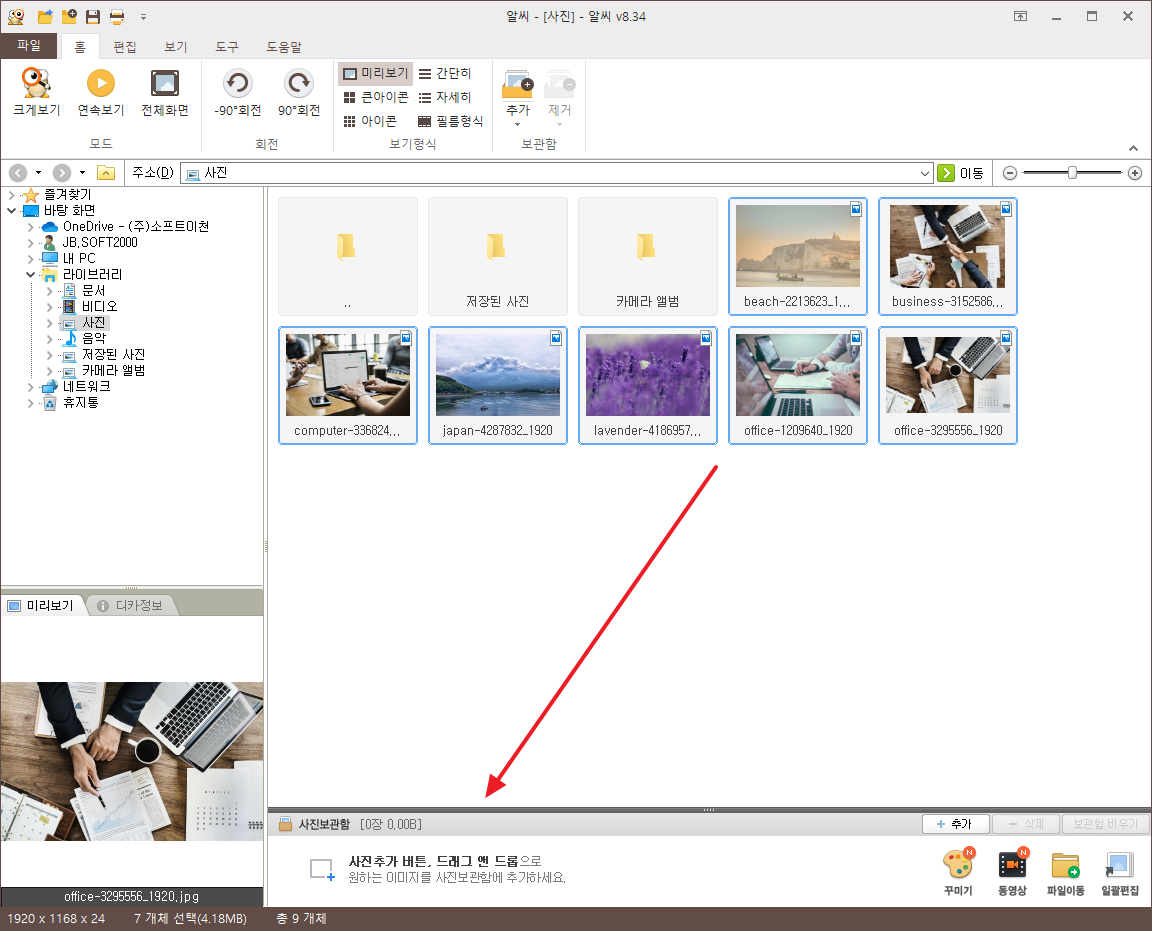The height and width of the screenshot is (931, 1152).
Task: Select 아이콘 icon view
Action: pos(370,121)
